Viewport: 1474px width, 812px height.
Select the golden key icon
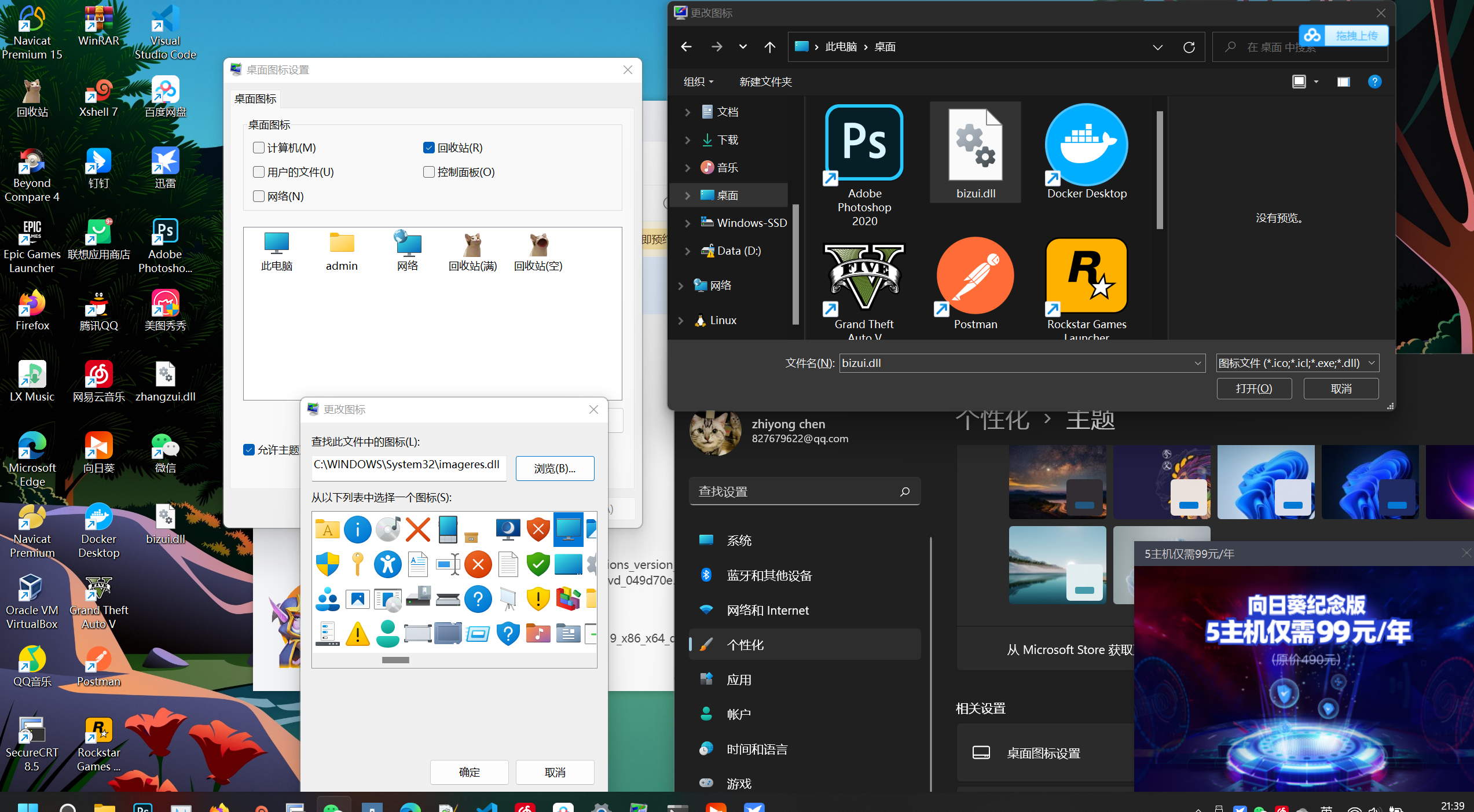357,564
